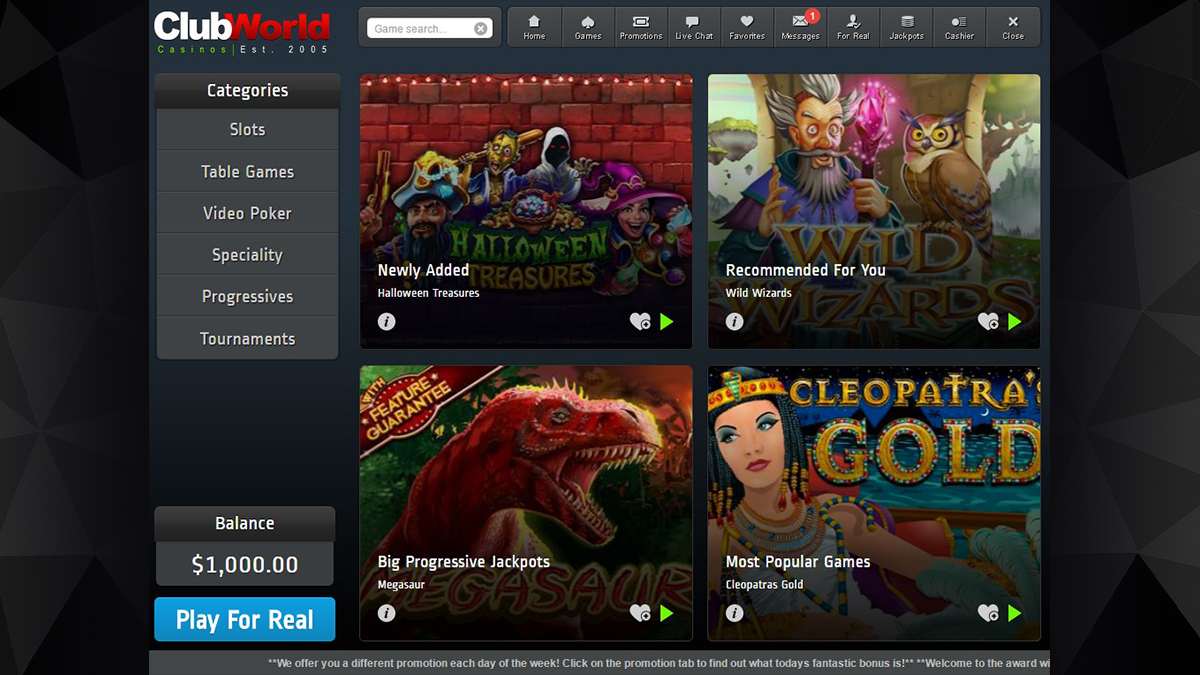Close the casino lobby with the X icon
Image resolution: width=1200 pixels, height=675 pixels.
click(1013, 27)
